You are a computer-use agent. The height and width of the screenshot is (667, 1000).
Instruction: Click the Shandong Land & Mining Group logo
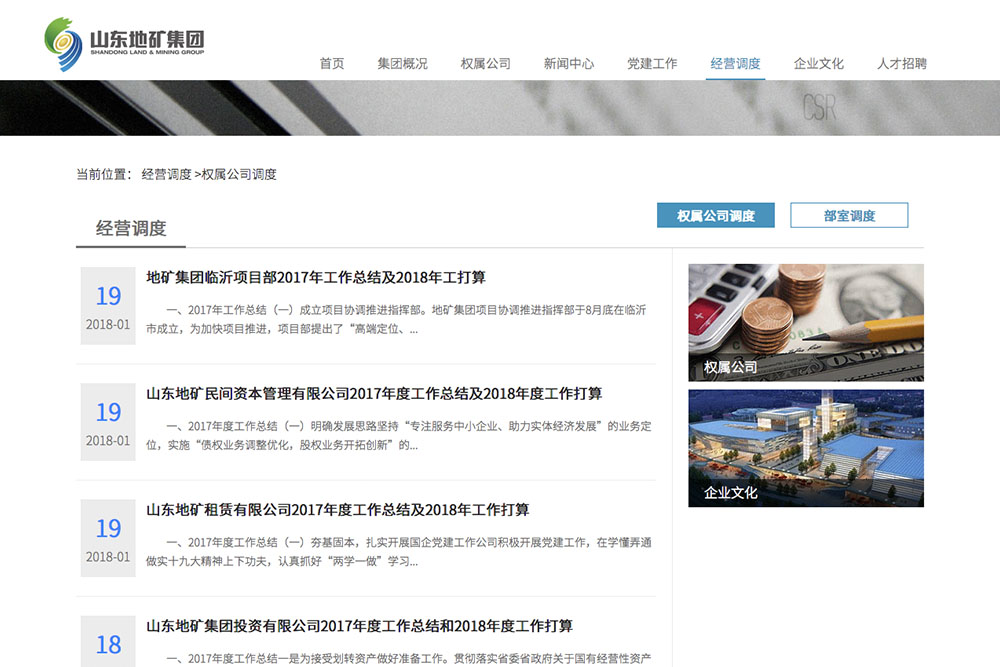[x=125, y=44]
